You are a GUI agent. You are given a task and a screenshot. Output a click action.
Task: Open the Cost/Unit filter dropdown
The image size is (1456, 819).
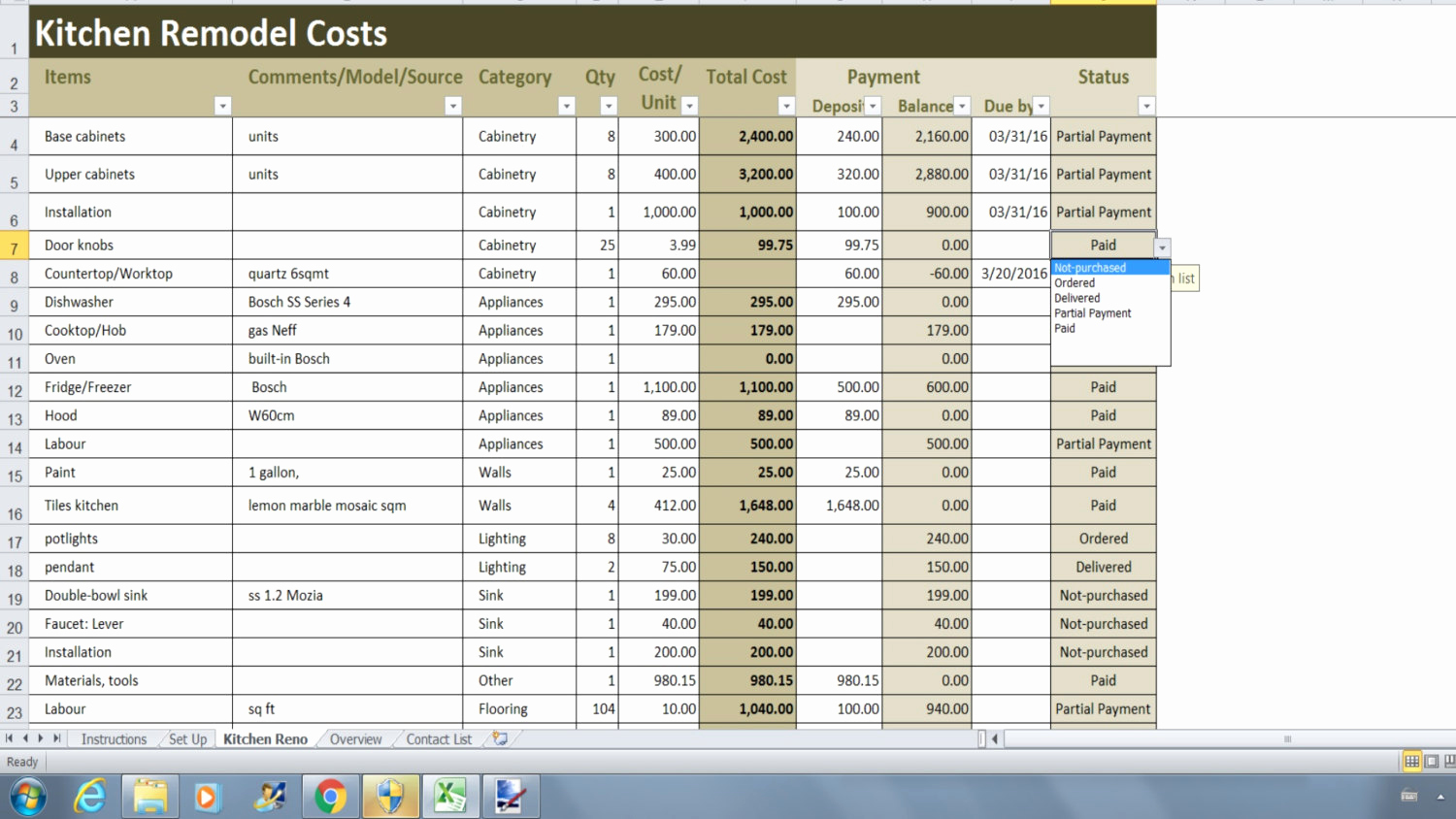click(689, 106)
